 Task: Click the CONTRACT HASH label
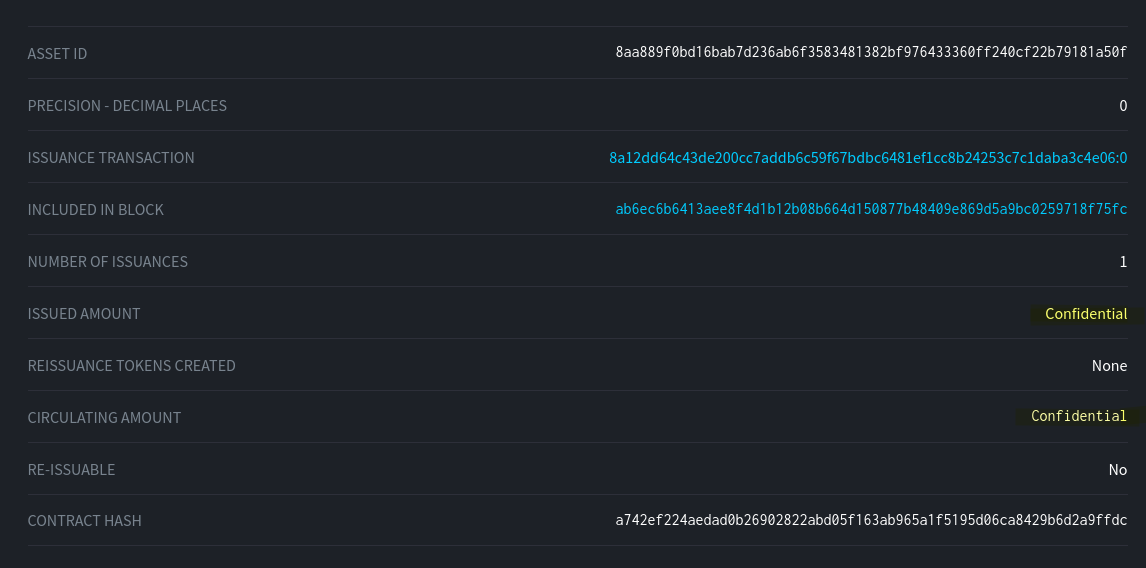pos(84,521)
